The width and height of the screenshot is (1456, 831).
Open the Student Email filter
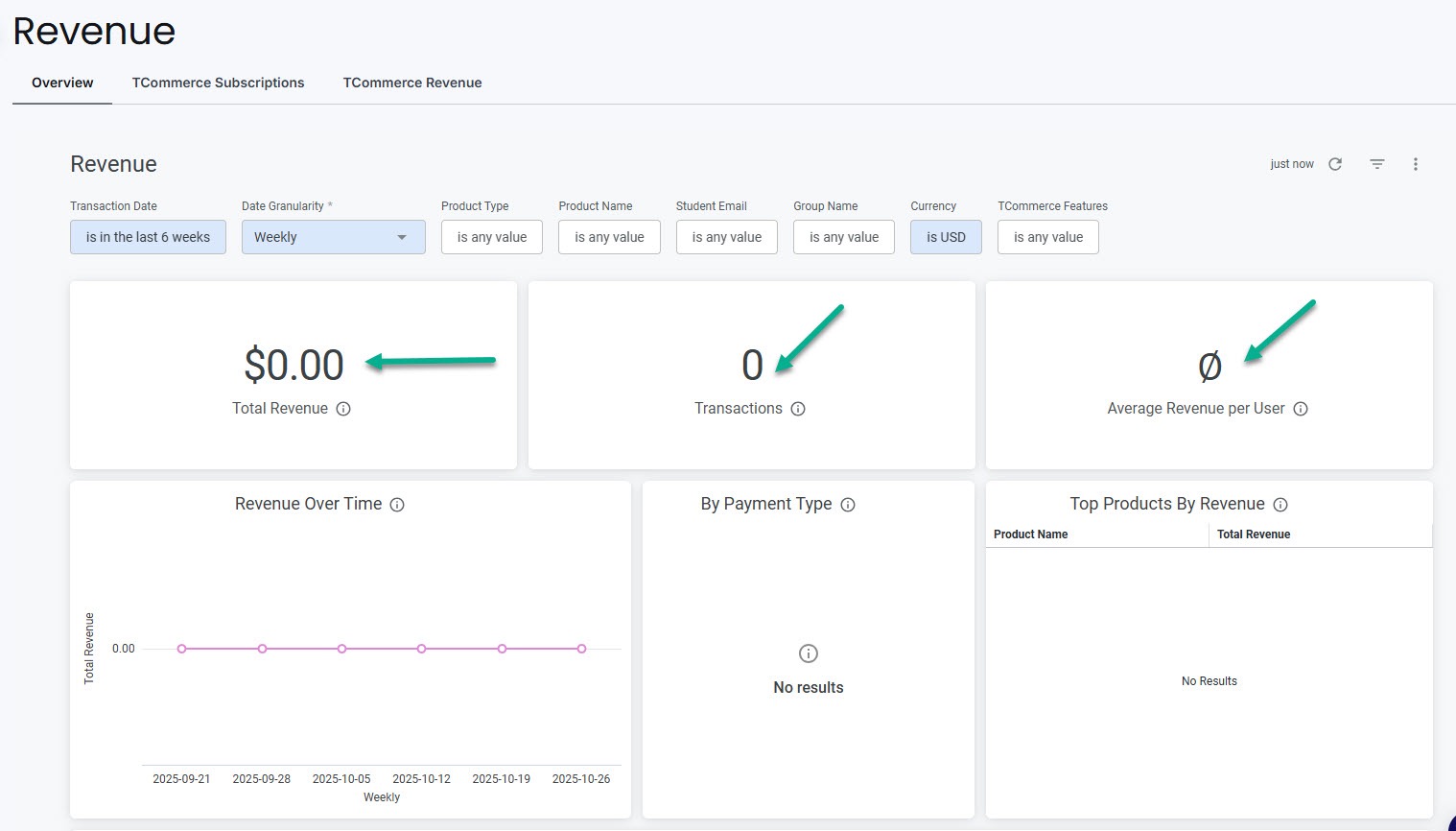point(727,237)
